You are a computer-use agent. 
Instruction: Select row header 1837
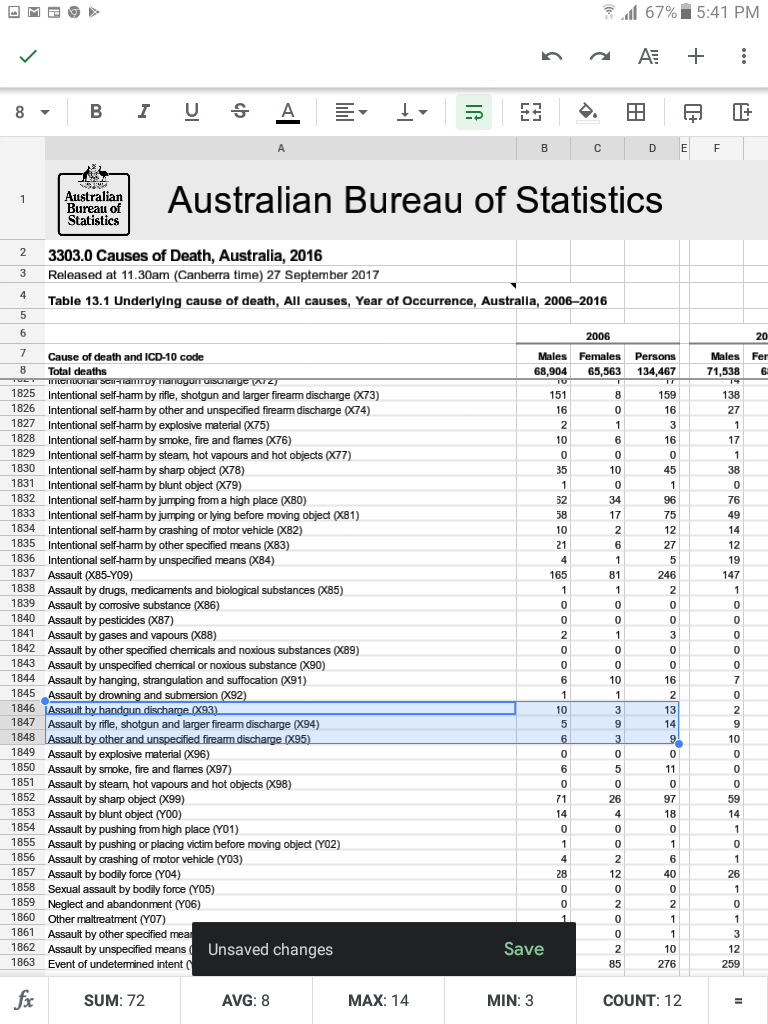[x=23, y=573]
